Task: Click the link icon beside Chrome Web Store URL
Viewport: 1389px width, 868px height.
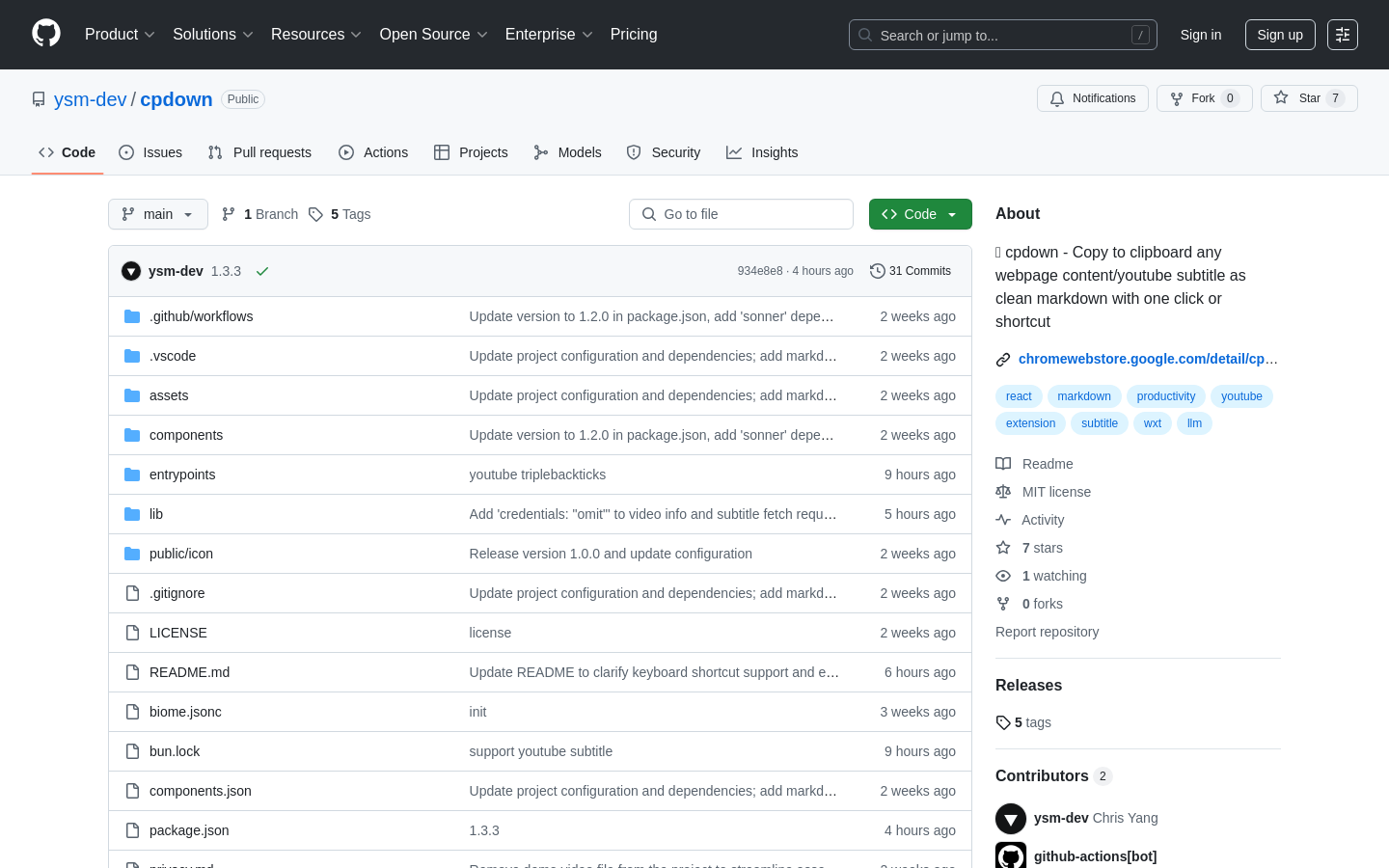Action: [x=1003, y=360]
